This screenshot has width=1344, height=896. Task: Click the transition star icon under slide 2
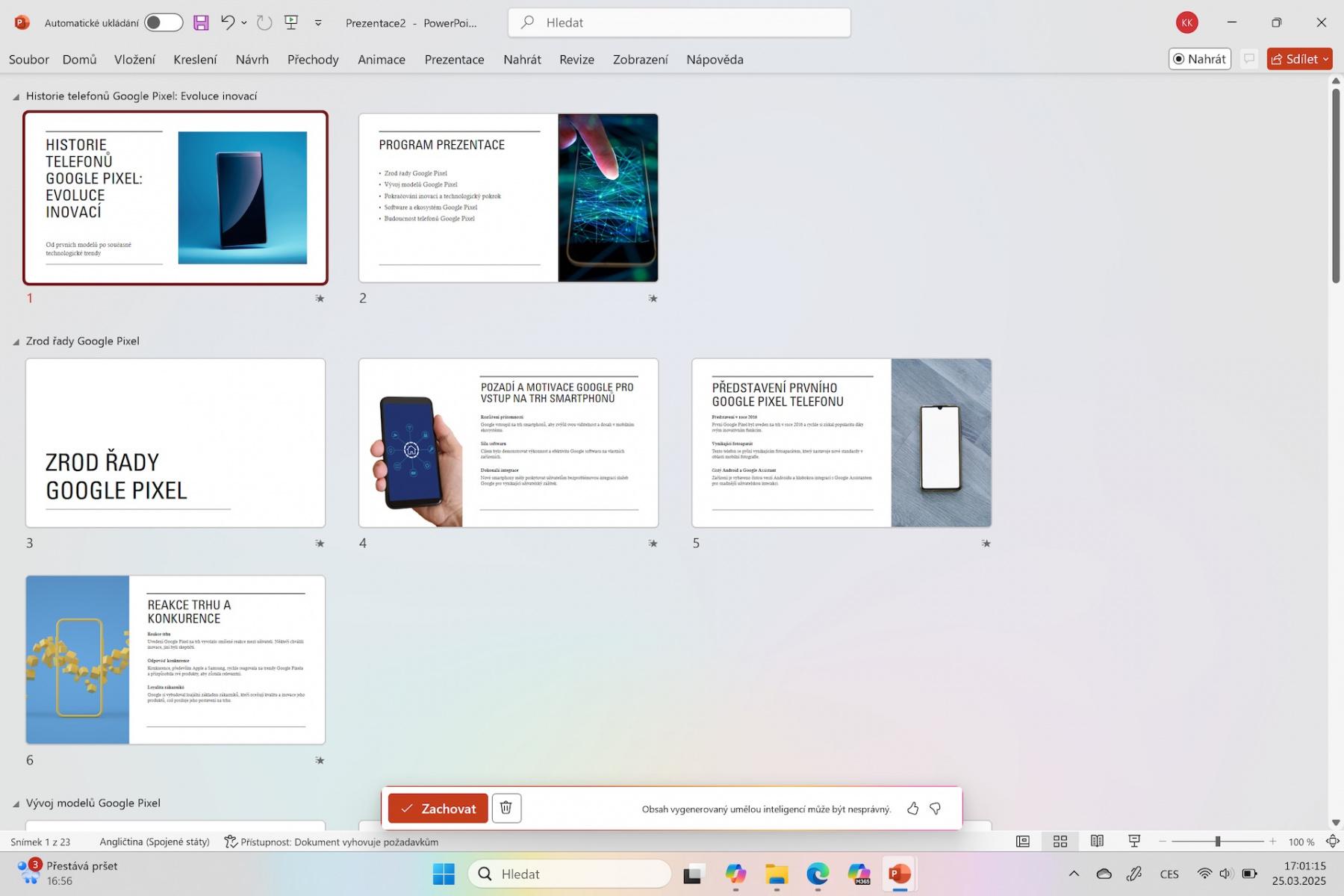(653, 298)
